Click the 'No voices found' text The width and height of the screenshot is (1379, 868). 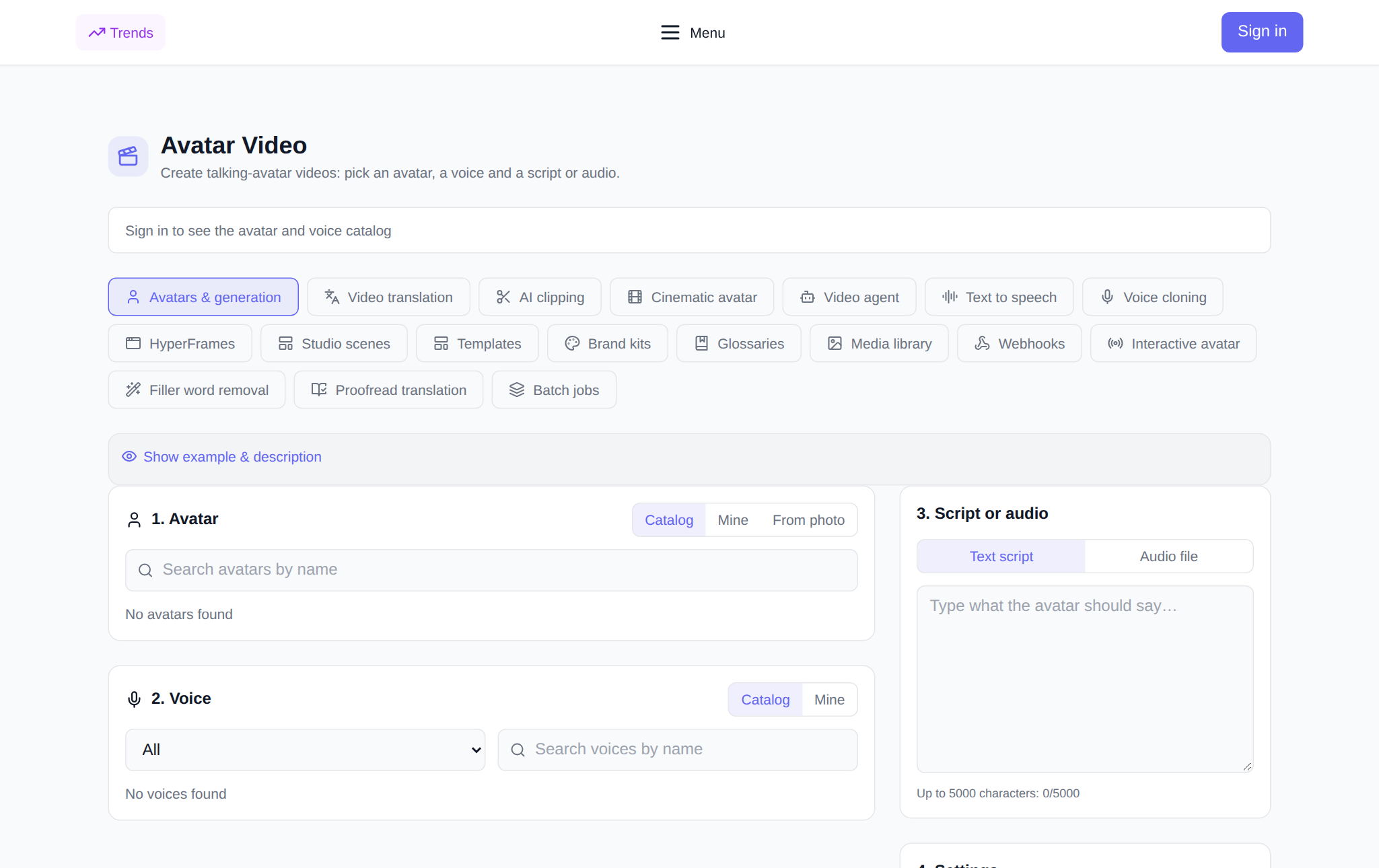click(x=176, y=793)
